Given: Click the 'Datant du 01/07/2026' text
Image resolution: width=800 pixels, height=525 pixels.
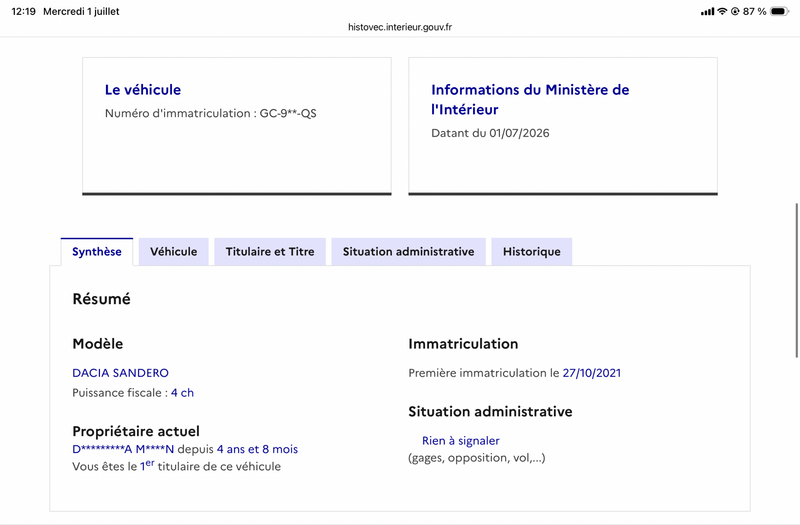Looking at the screenshot, I should [490, 133].
